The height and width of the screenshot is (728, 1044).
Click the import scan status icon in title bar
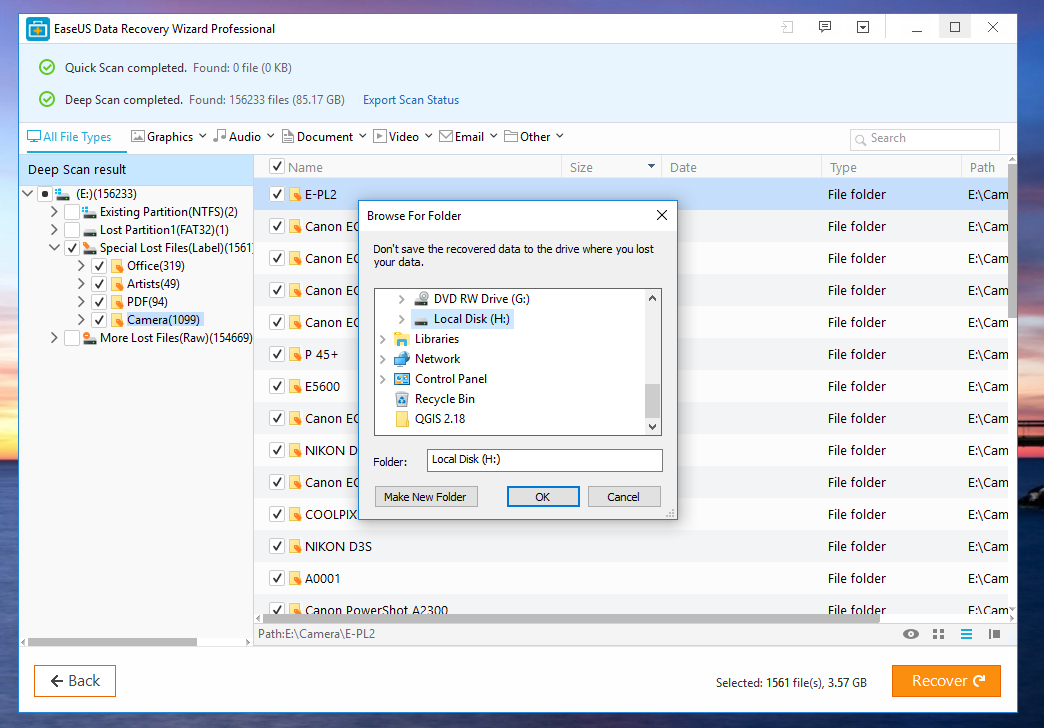(x=787, y=27)
